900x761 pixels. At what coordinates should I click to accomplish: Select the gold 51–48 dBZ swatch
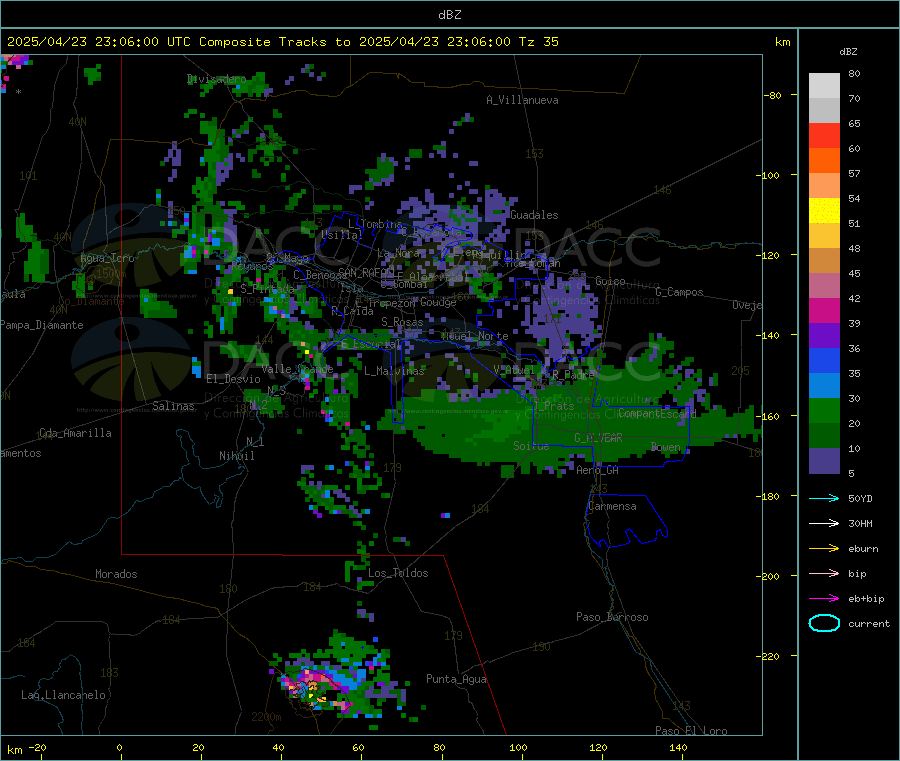pyautogui.click(x=824, y=236)
